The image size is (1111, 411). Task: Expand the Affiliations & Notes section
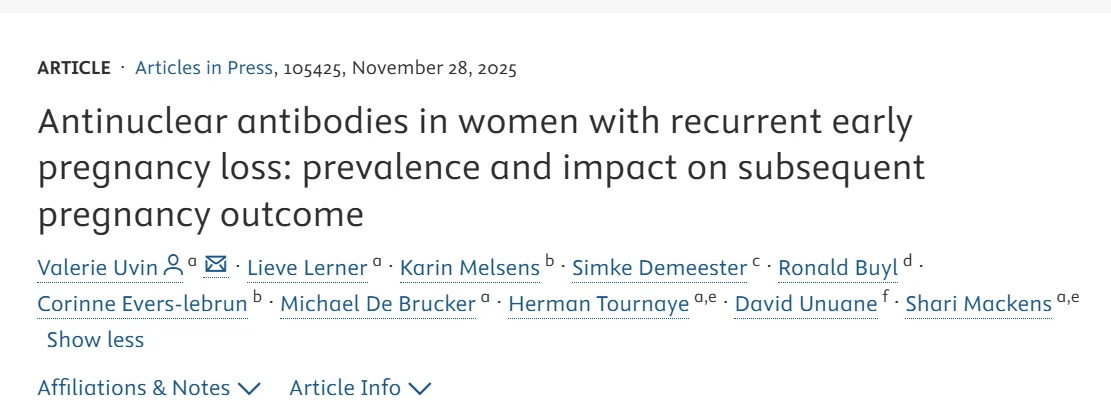pos(148,388)
